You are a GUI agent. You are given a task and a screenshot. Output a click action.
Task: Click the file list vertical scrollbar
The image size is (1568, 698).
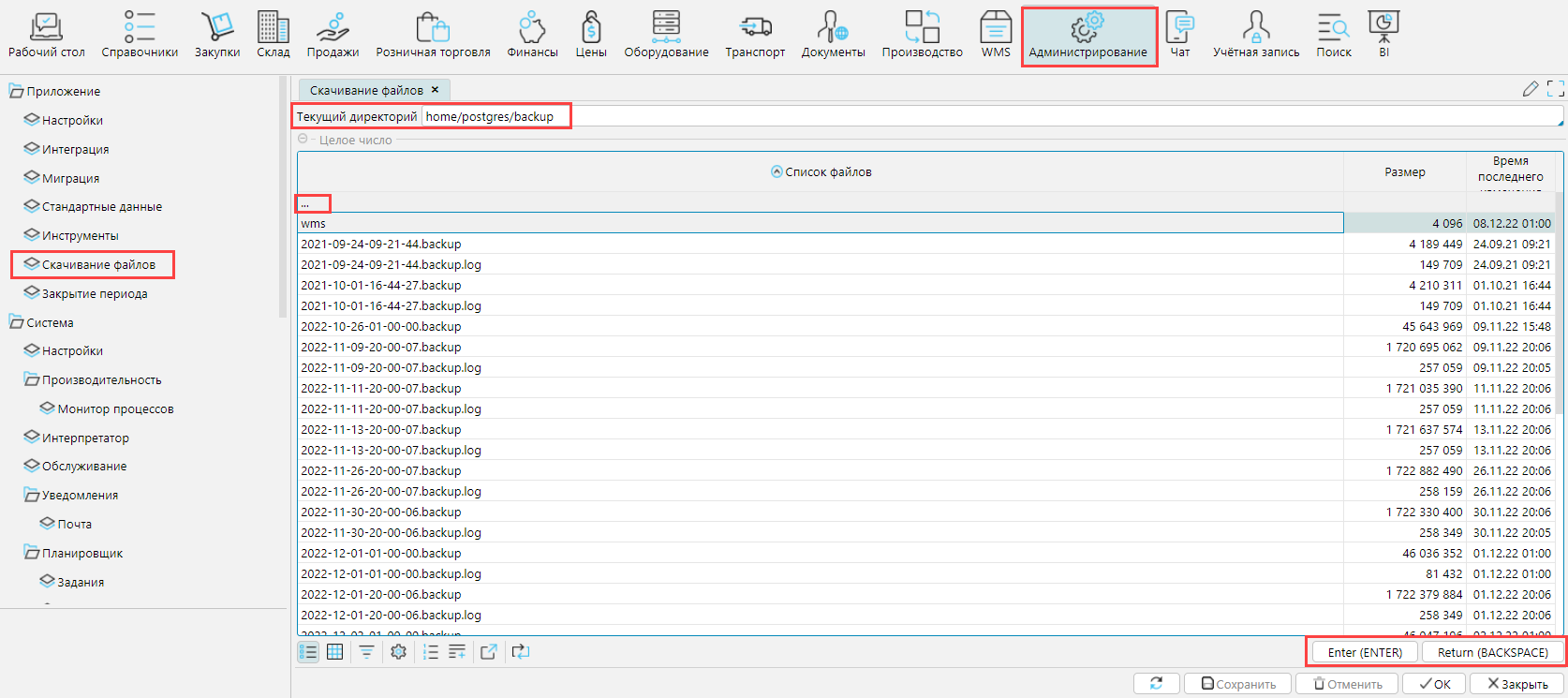click(1559, 300)
